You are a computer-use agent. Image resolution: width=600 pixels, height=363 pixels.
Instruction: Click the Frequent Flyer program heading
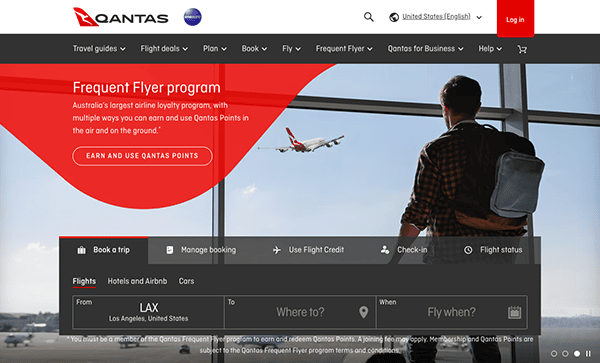[147, 88]
